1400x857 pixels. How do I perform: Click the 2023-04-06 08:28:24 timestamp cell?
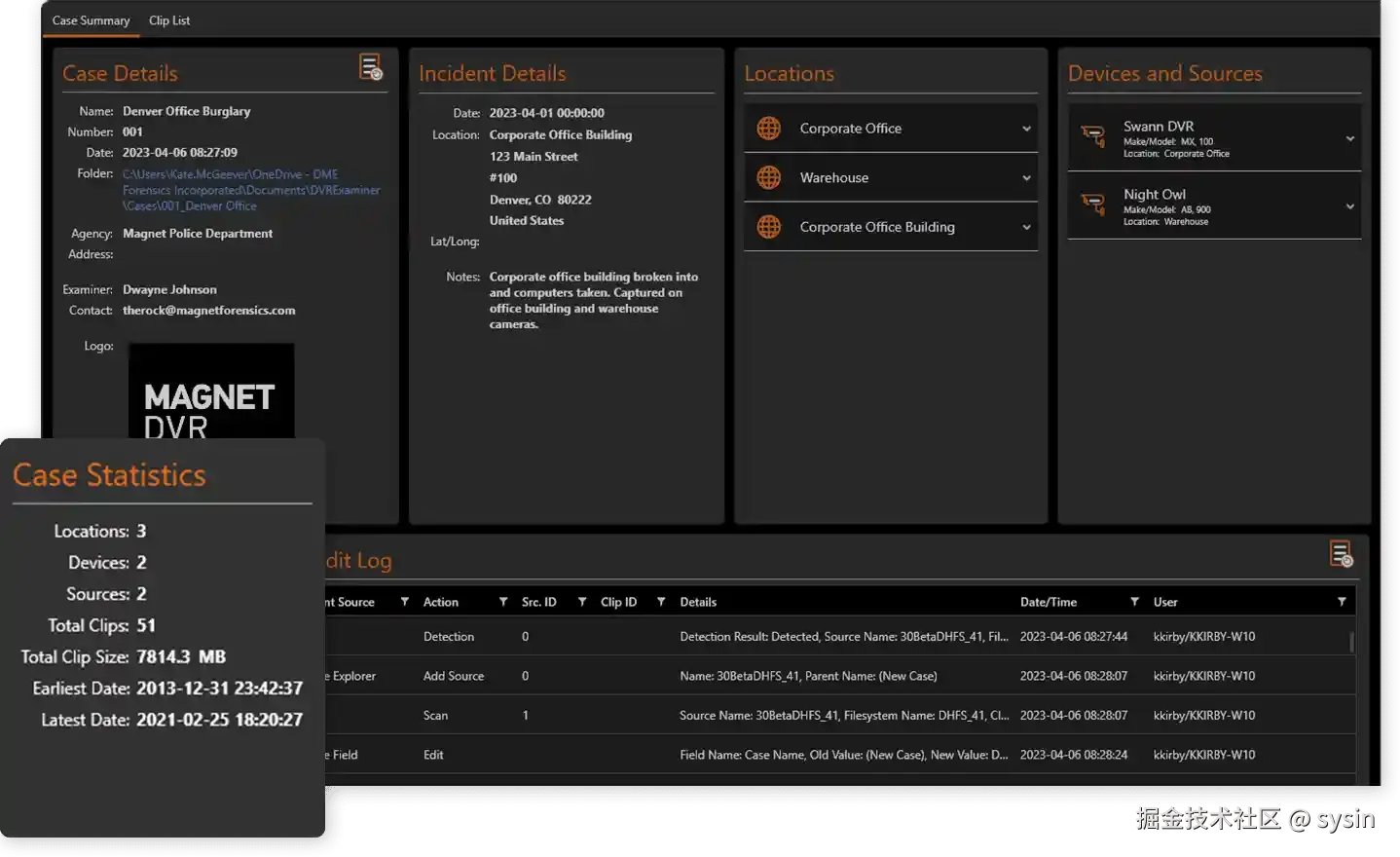[x=1074, y=755]
